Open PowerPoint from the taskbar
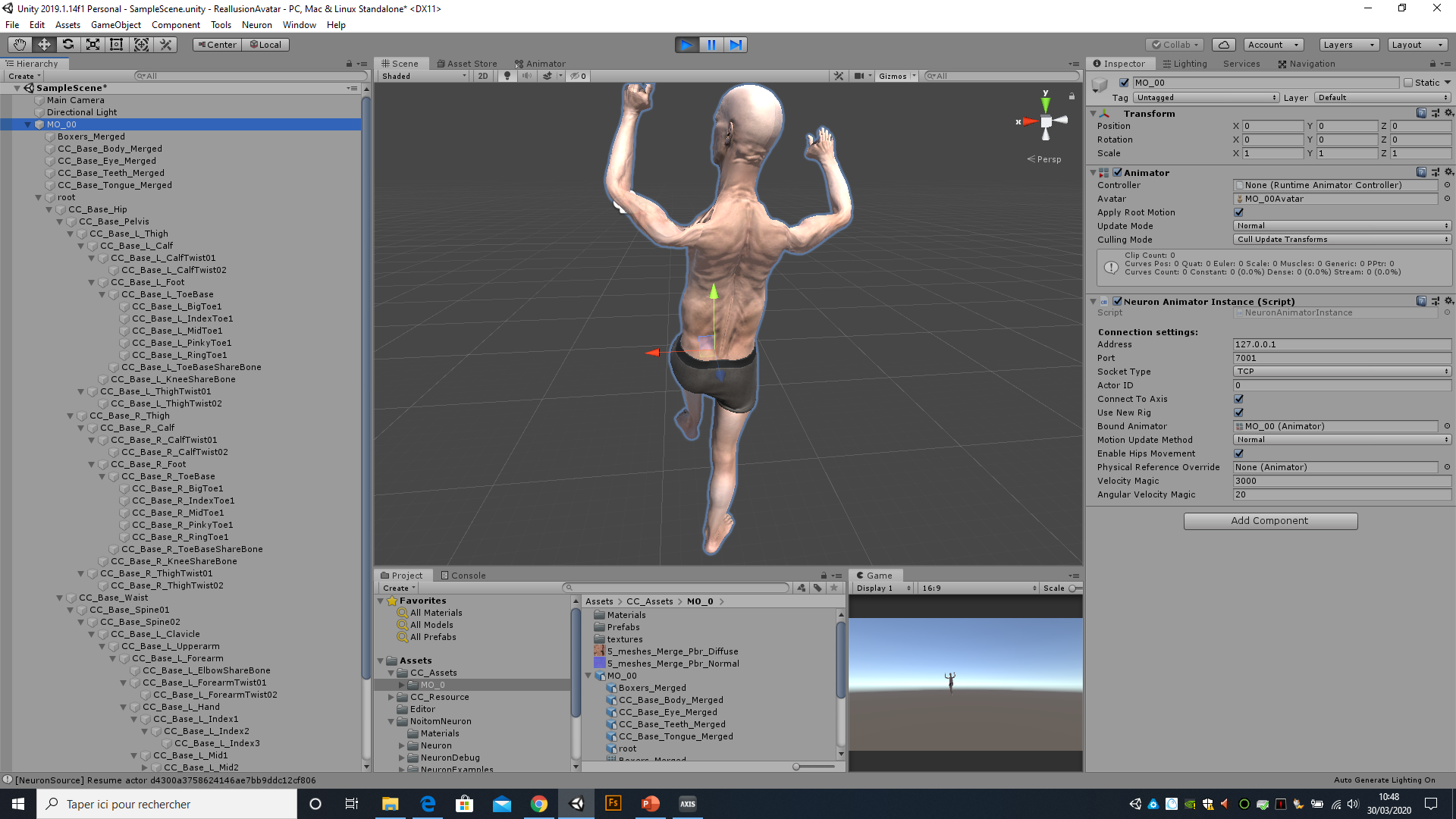 click(651, 804)
